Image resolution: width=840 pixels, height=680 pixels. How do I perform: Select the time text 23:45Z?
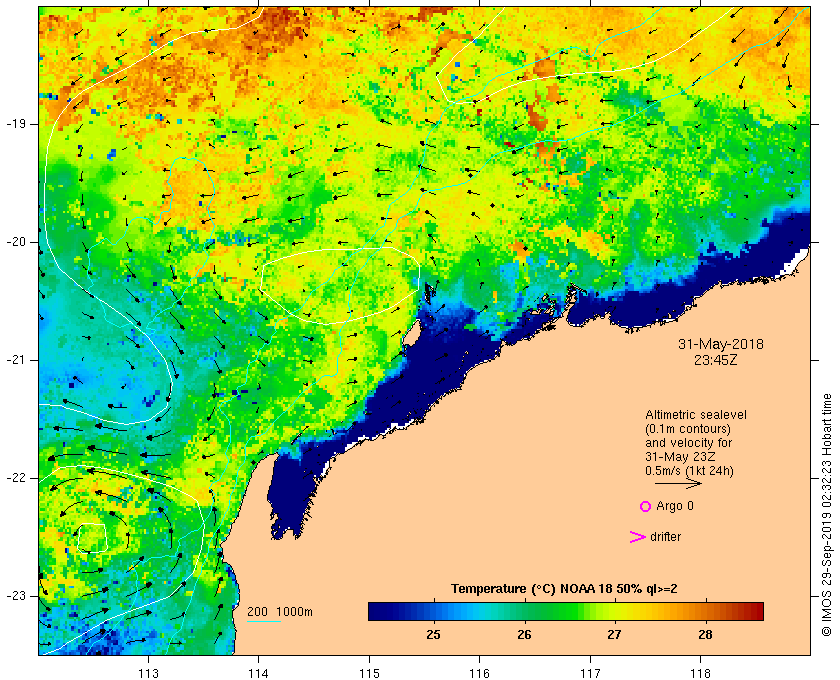point(715,360)
